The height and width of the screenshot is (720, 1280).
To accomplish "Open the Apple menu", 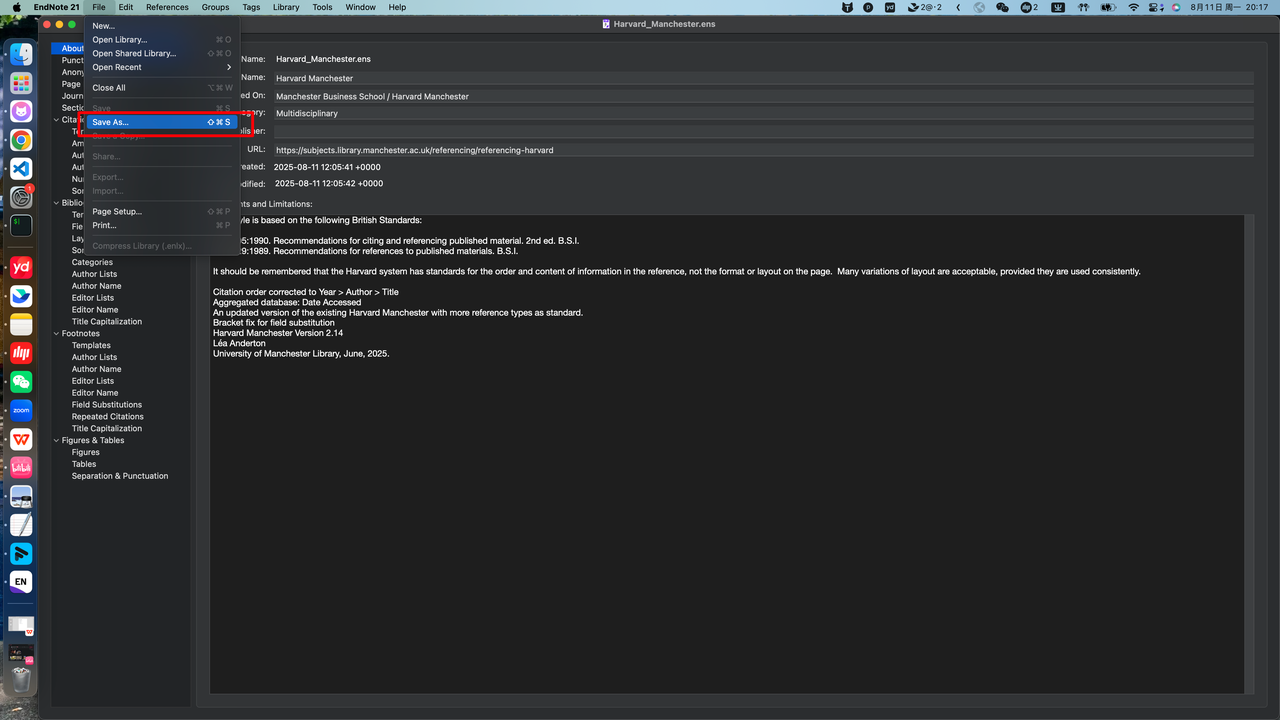I will coord(16,7).
